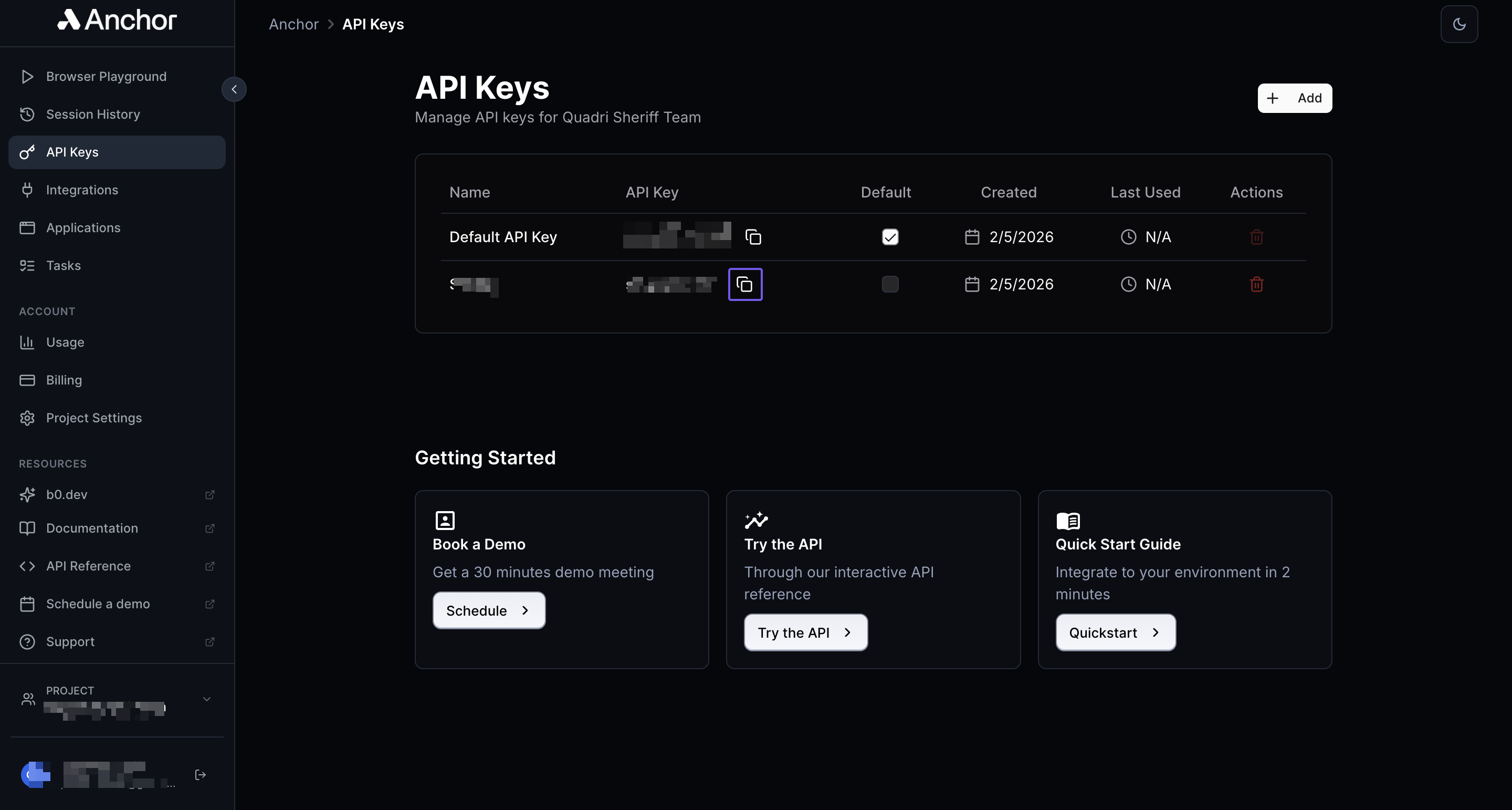Click Add to create API key

click(1294, 98)
